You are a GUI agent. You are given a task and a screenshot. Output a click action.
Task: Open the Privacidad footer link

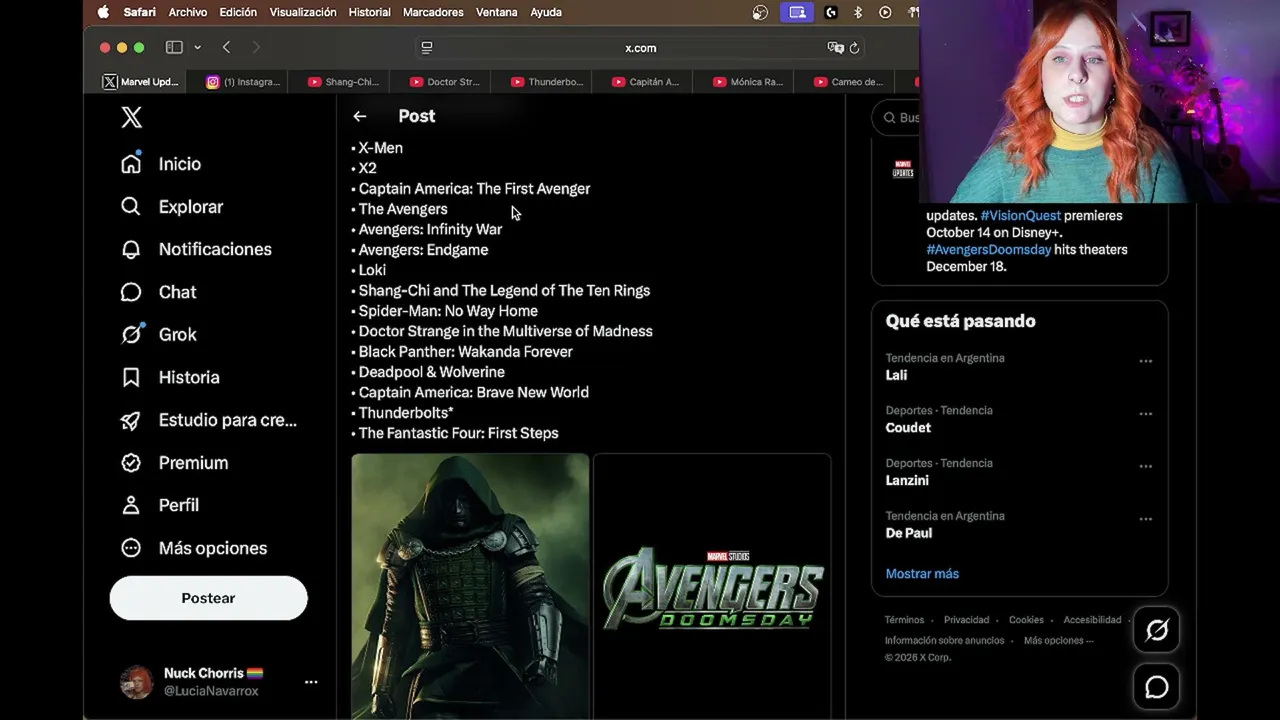966,620
